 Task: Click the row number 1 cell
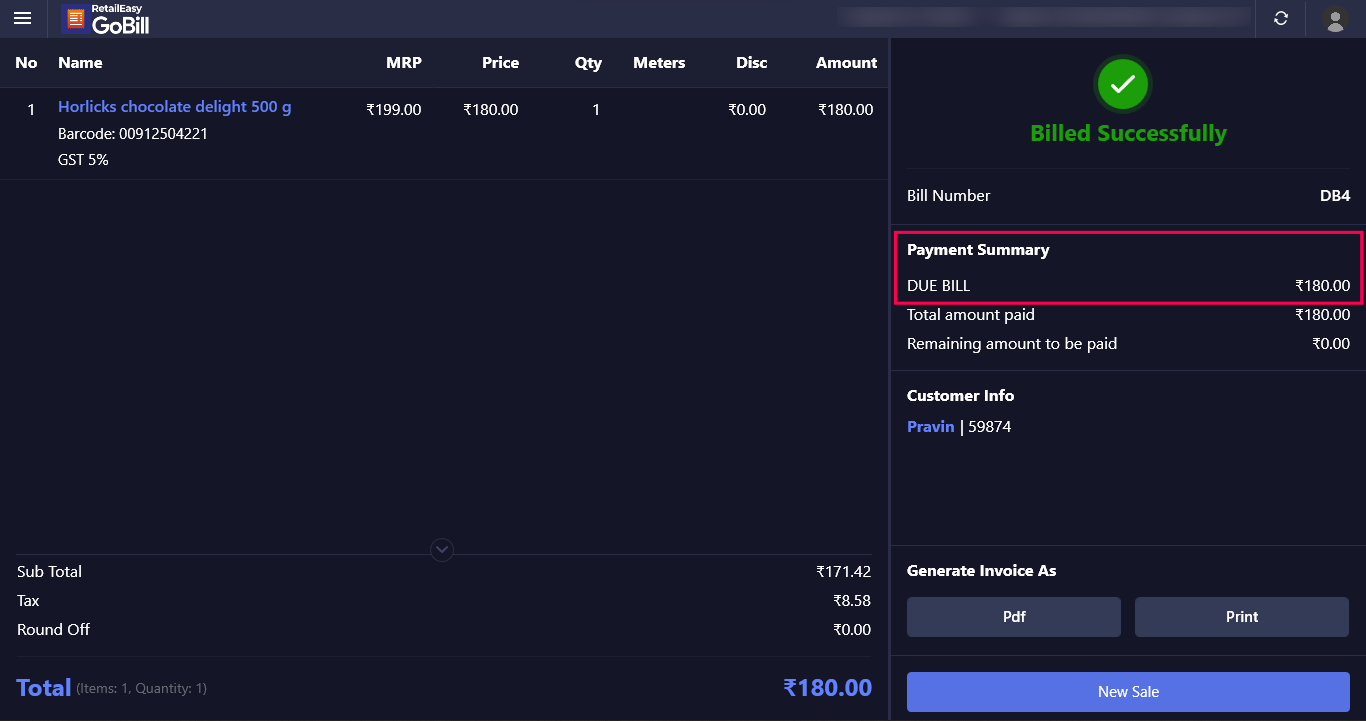31,110
